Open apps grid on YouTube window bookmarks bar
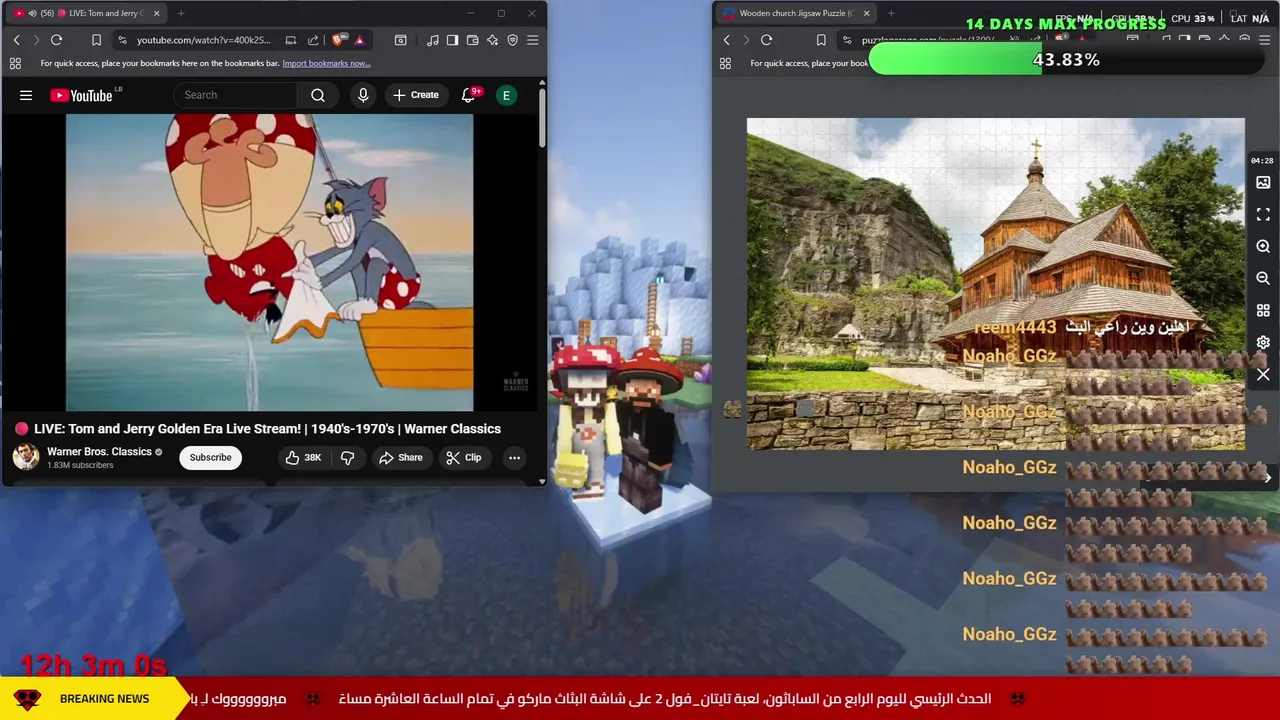Screen dimensions: 1280x720 pyautogui.click(x=15, y=63)
